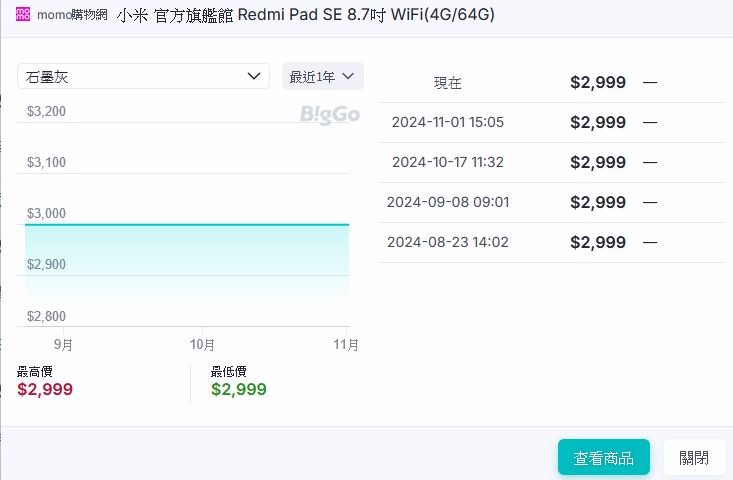This screenshot has height=480, width=733.
Task: Select the 2024-08-23 14:02 price record
Action: point(552,243)
